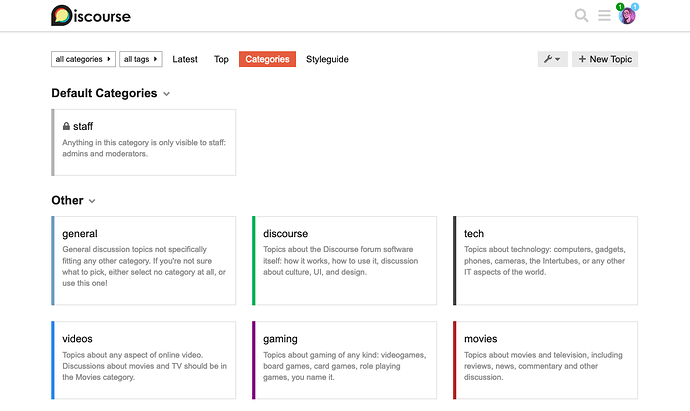The image size is (690, 411).
Task: Open the Styleguide tab
Action: (x=327, y=59)
